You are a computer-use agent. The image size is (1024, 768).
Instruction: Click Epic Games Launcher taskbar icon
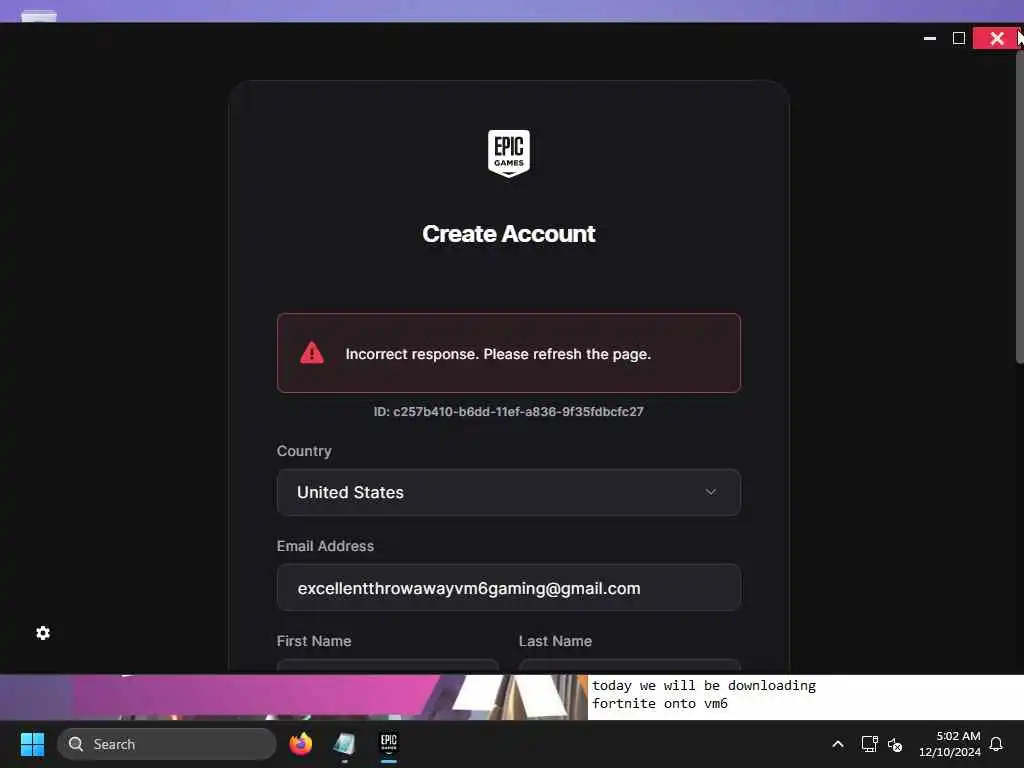[x=389, y=743]
